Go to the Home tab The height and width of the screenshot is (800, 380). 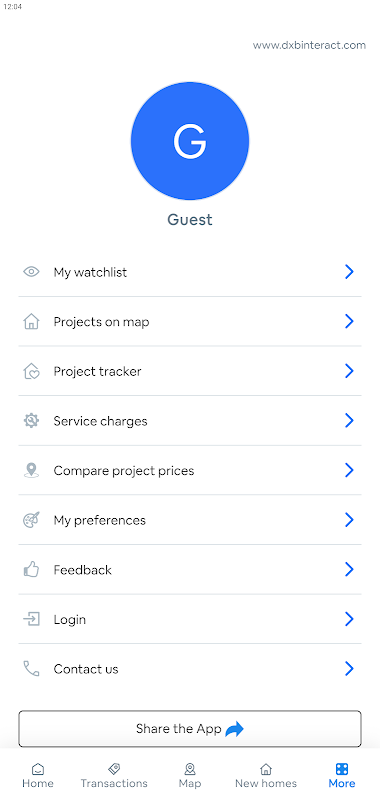tap(38, 776)
